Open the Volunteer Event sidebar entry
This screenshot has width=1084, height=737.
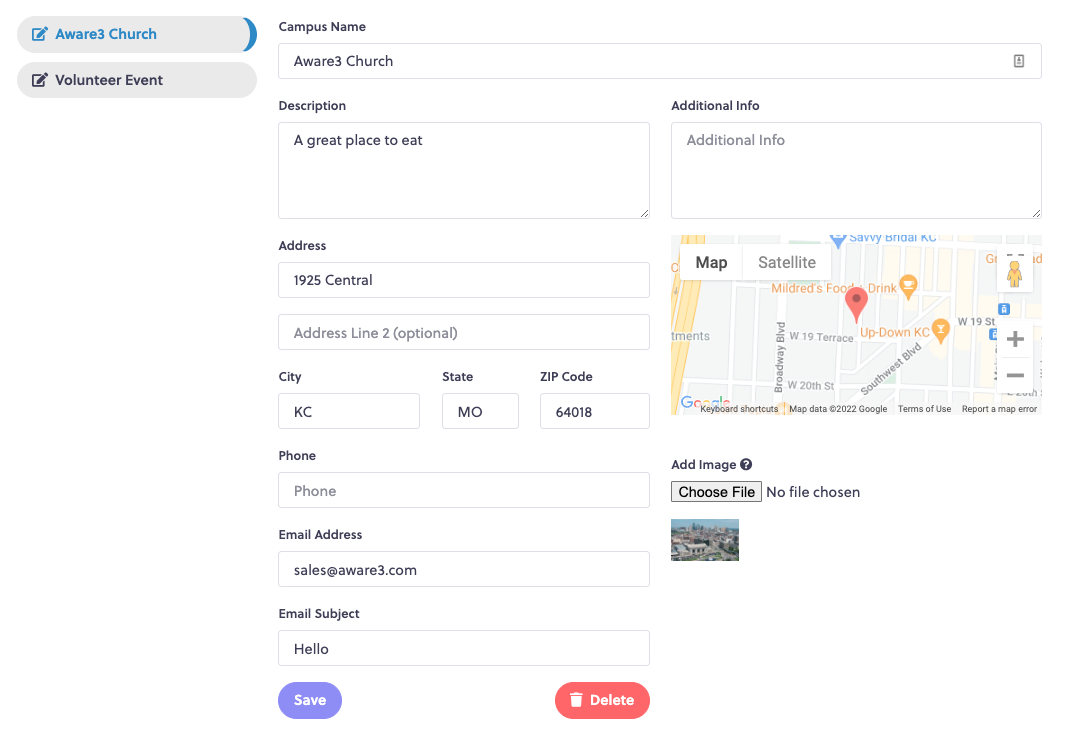tap(137, 80)
